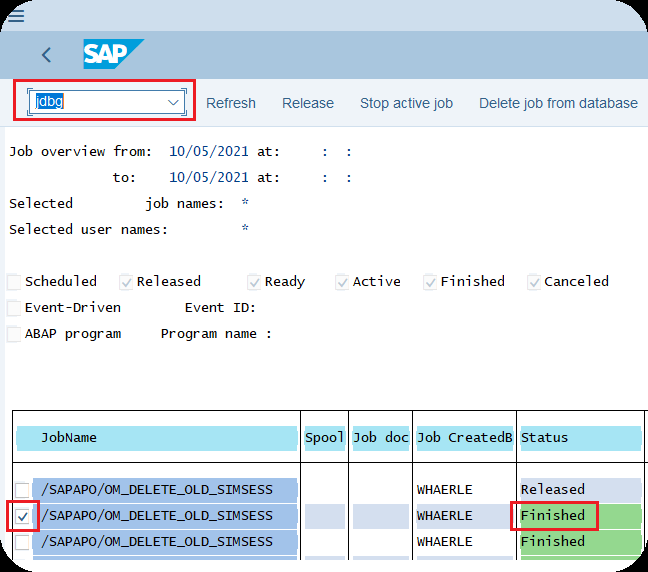The image size is (648, 572).
Task: Select checkbox of the Released job row
Action: coord(22,490)
